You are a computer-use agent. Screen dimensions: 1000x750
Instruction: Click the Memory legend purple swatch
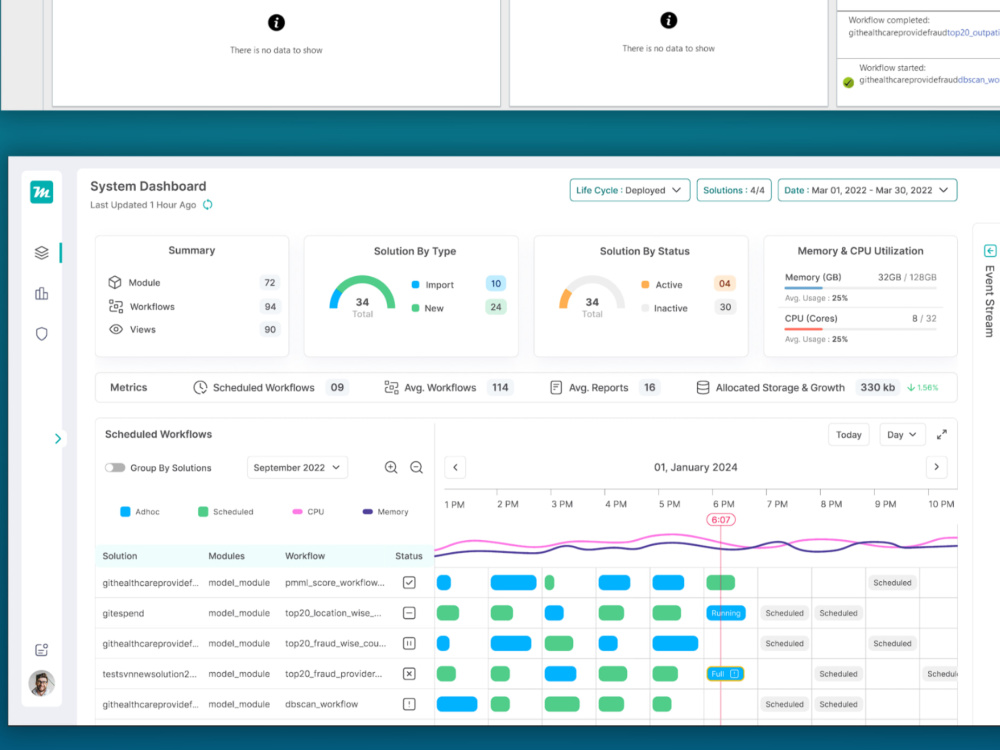[367, 511]
